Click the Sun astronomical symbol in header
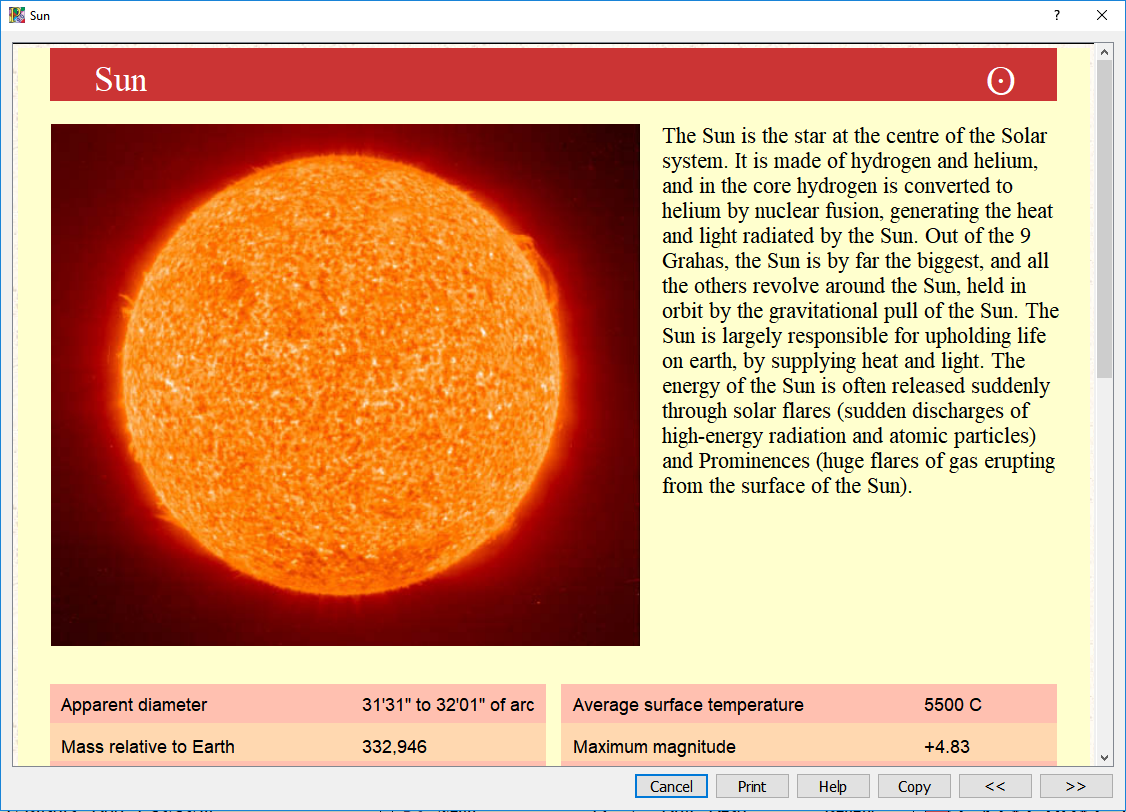 [x=1000, y=80]
